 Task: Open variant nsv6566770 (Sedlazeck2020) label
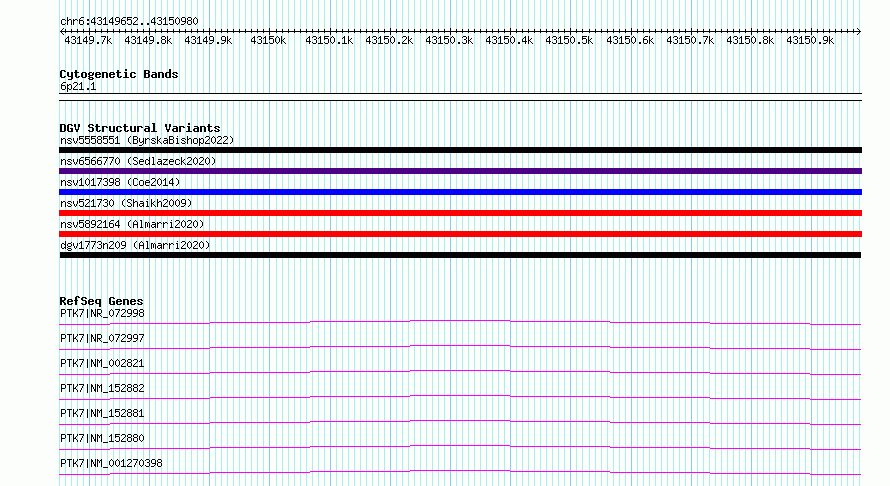pos(138,161)
